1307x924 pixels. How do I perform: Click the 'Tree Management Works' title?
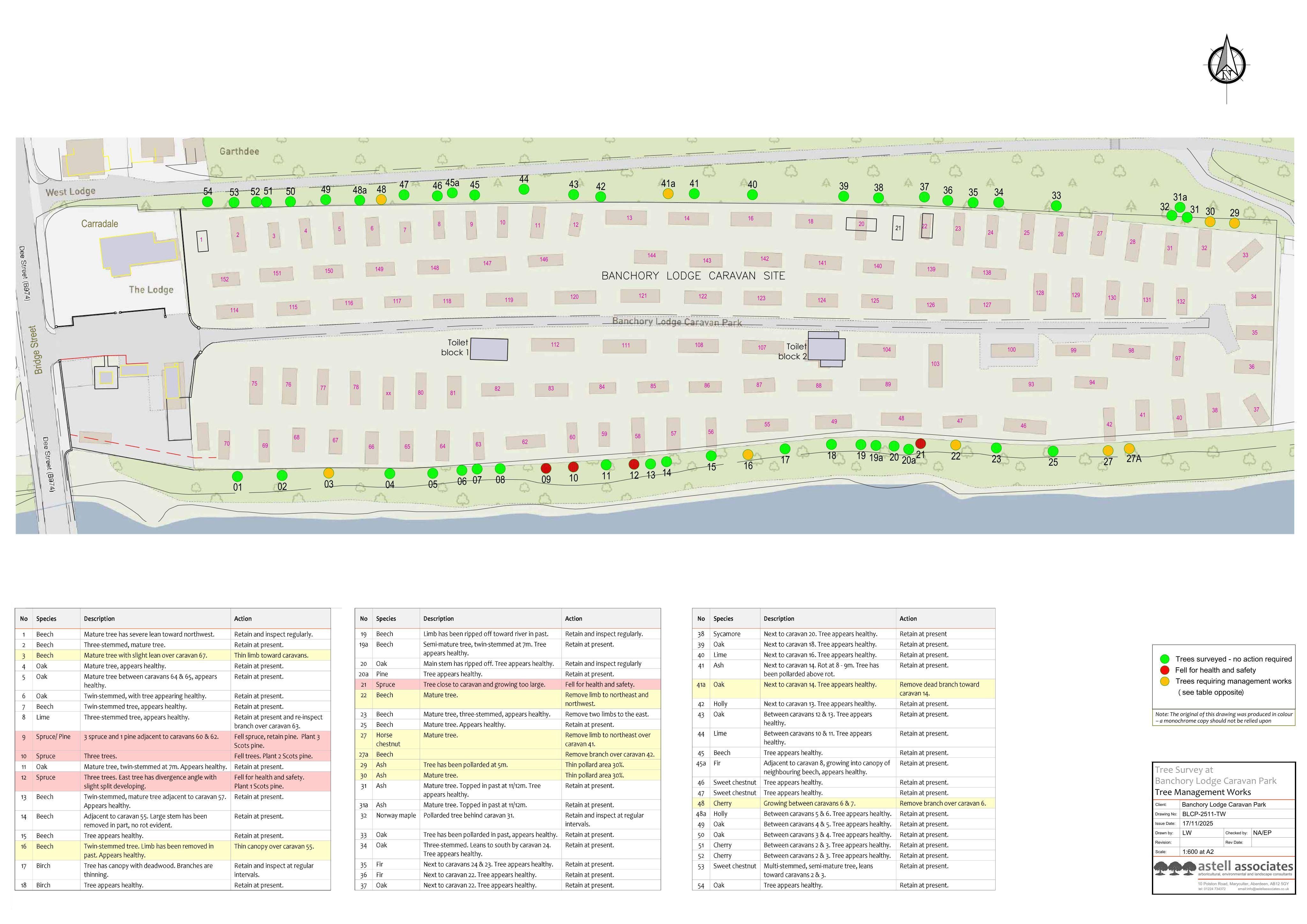coord(1203,792)
